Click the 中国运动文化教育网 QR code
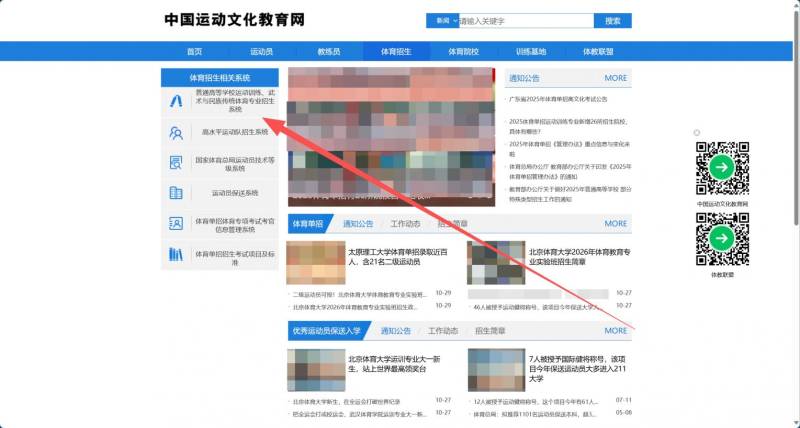Screen dimensions: 800x428 coord(722,167)
